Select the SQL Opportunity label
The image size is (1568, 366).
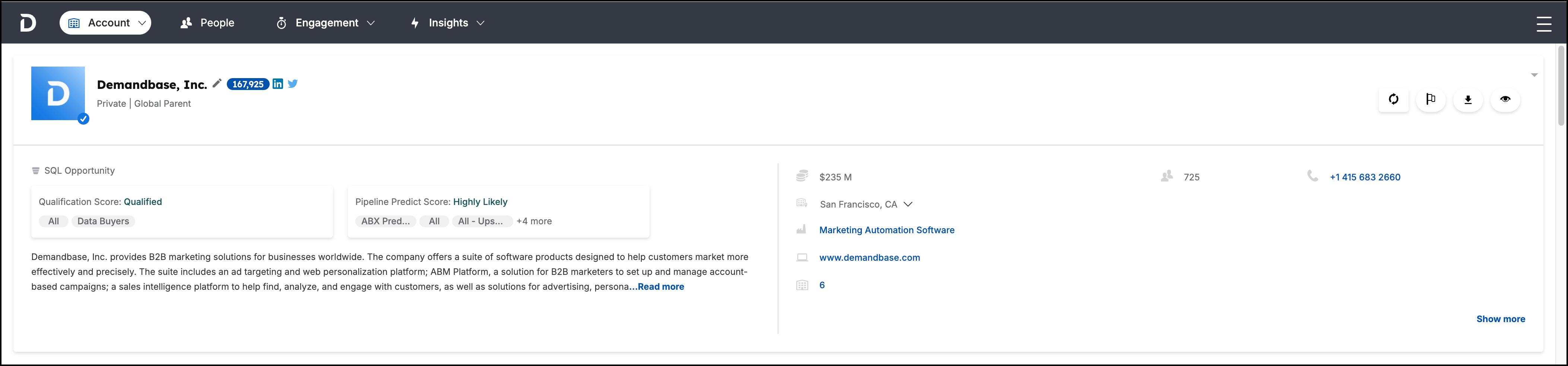click(x=79, y=171)
